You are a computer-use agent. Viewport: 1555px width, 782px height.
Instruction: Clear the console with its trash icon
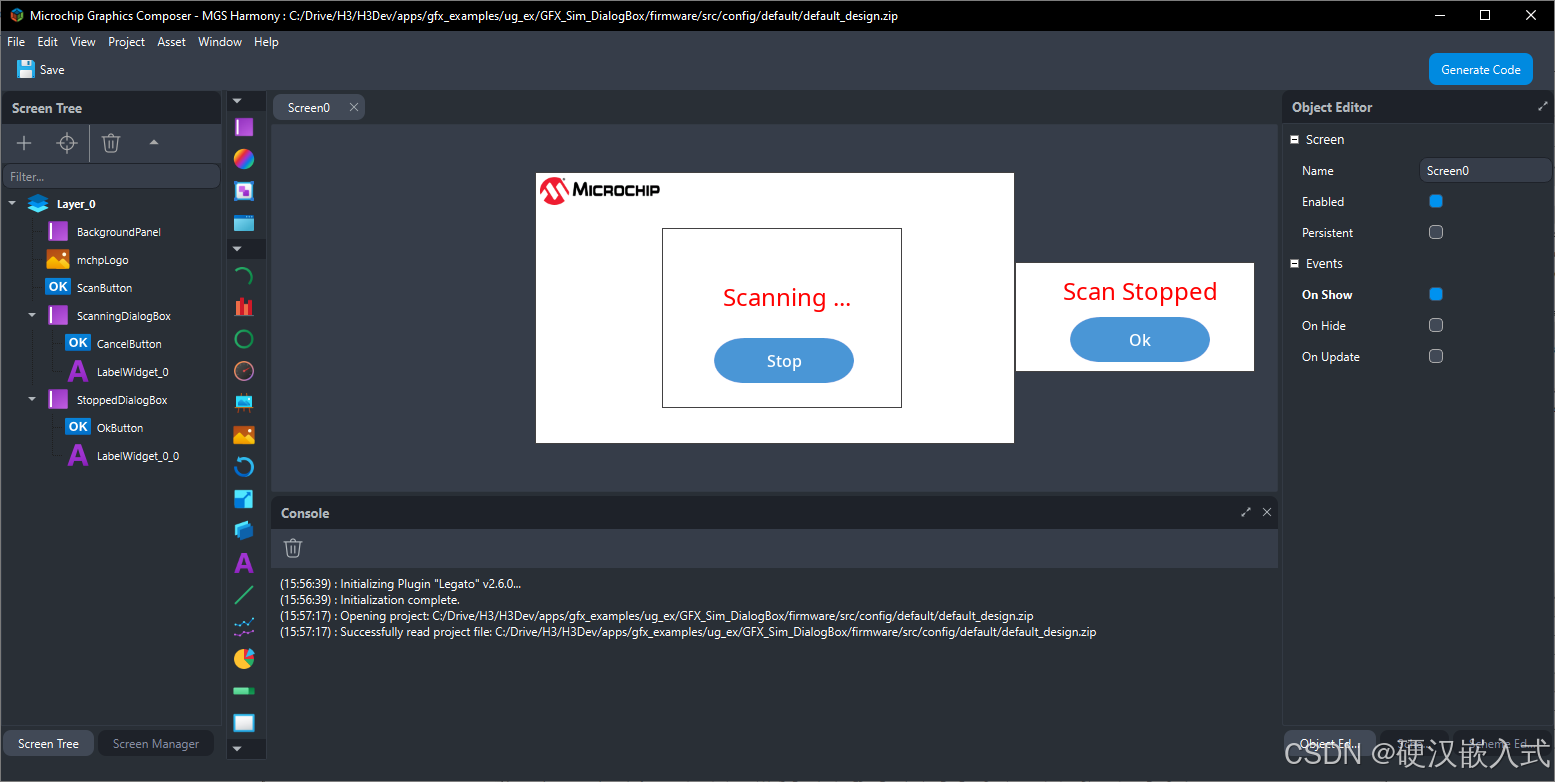[293, 548]
